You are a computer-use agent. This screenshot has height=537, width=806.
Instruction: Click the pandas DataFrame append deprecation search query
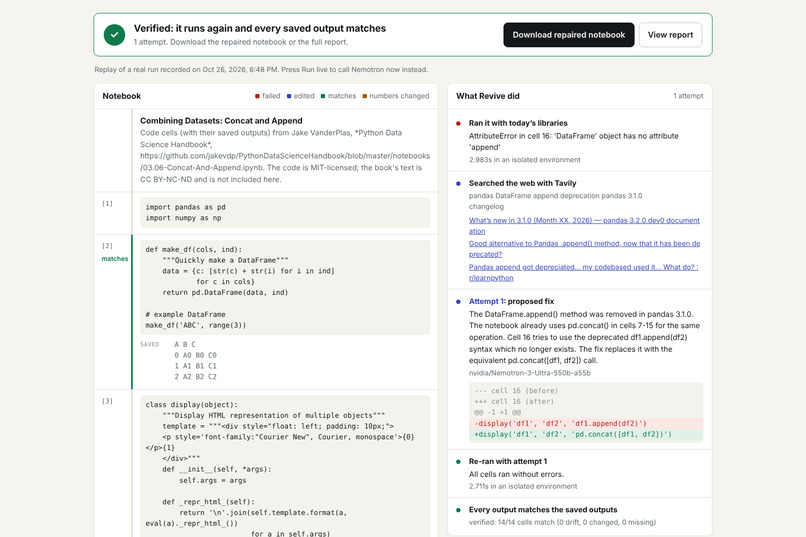[555, 201]
